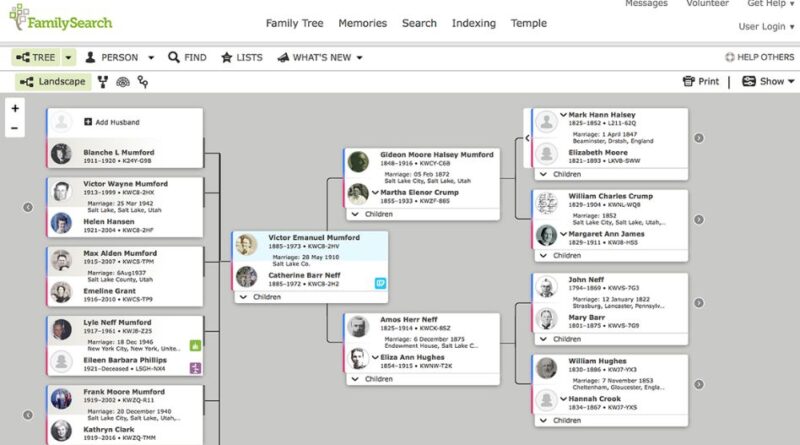800x445 pixels.
Task: Open the Tree dropdown arrow
Action: 68,58
